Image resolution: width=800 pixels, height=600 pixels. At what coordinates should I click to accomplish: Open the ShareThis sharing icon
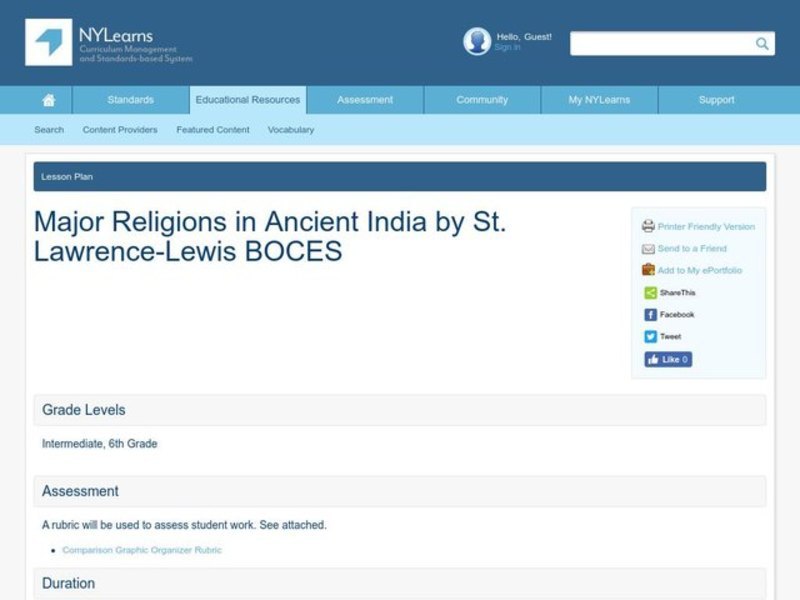click(x=648, y=292)
